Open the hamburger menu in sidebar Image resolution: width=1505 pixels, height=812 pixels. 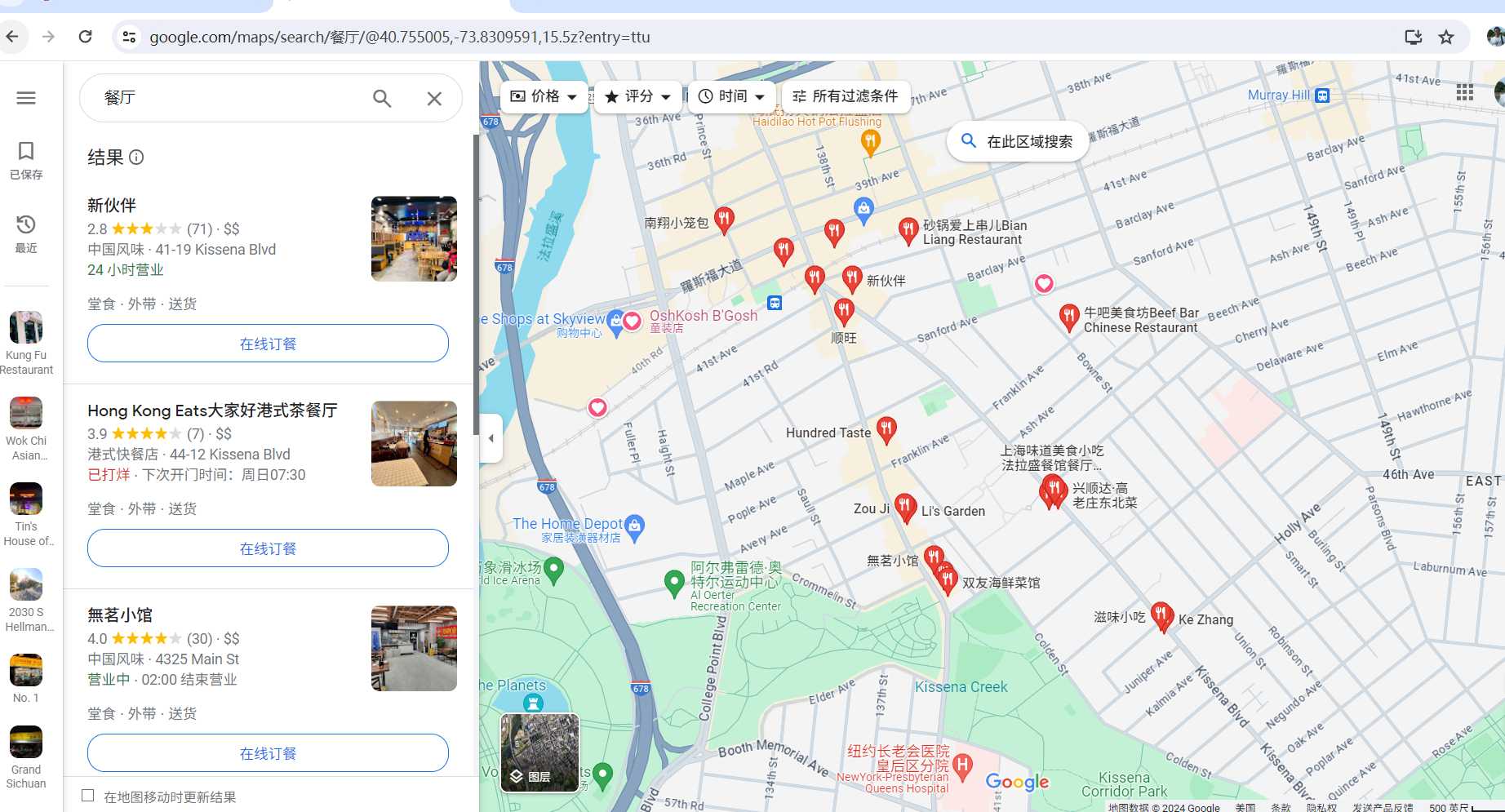pyautogui.click(x=26, y=98)
